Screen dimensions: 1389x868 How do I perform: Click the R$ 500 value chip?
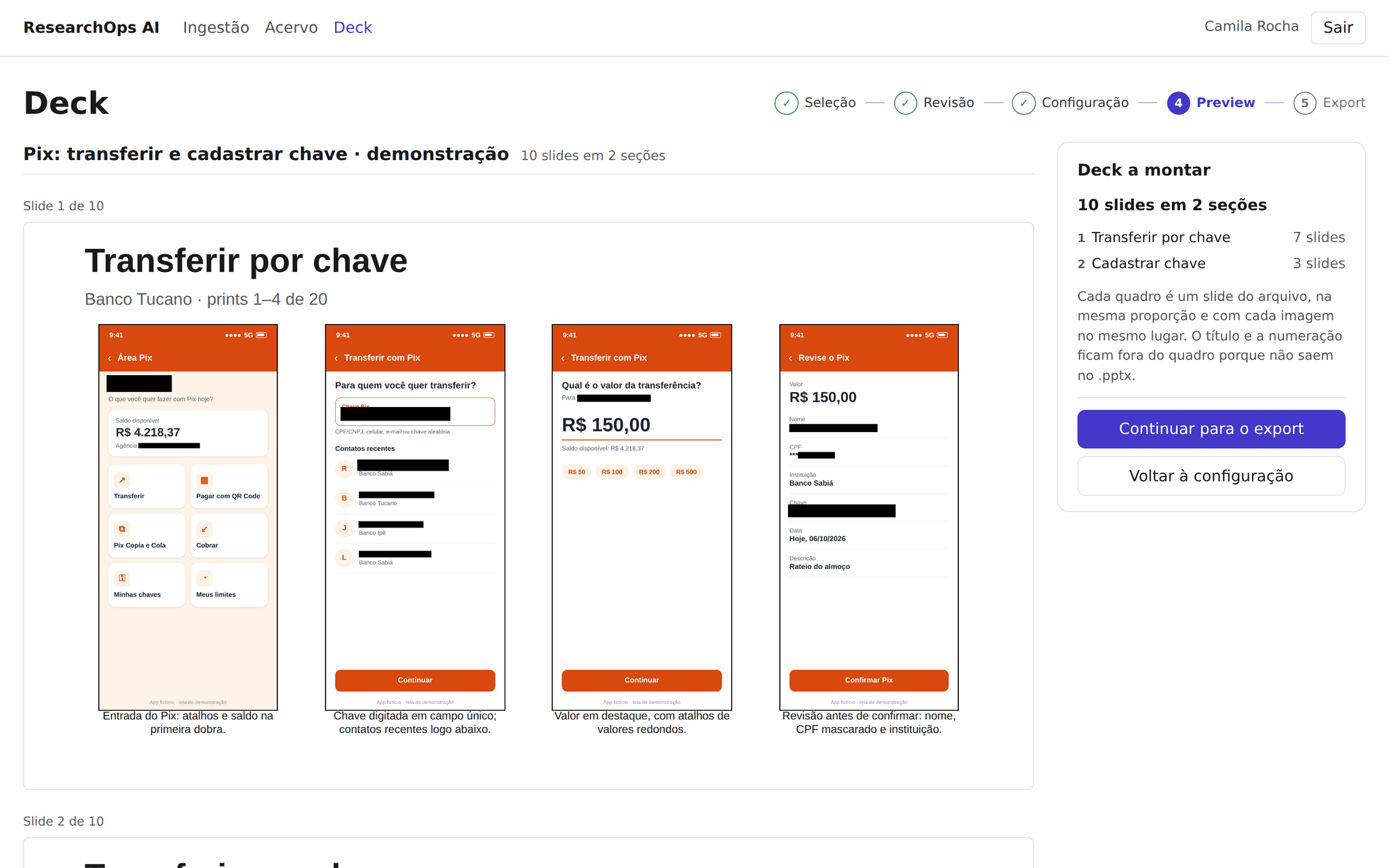(x=686, y=472)
